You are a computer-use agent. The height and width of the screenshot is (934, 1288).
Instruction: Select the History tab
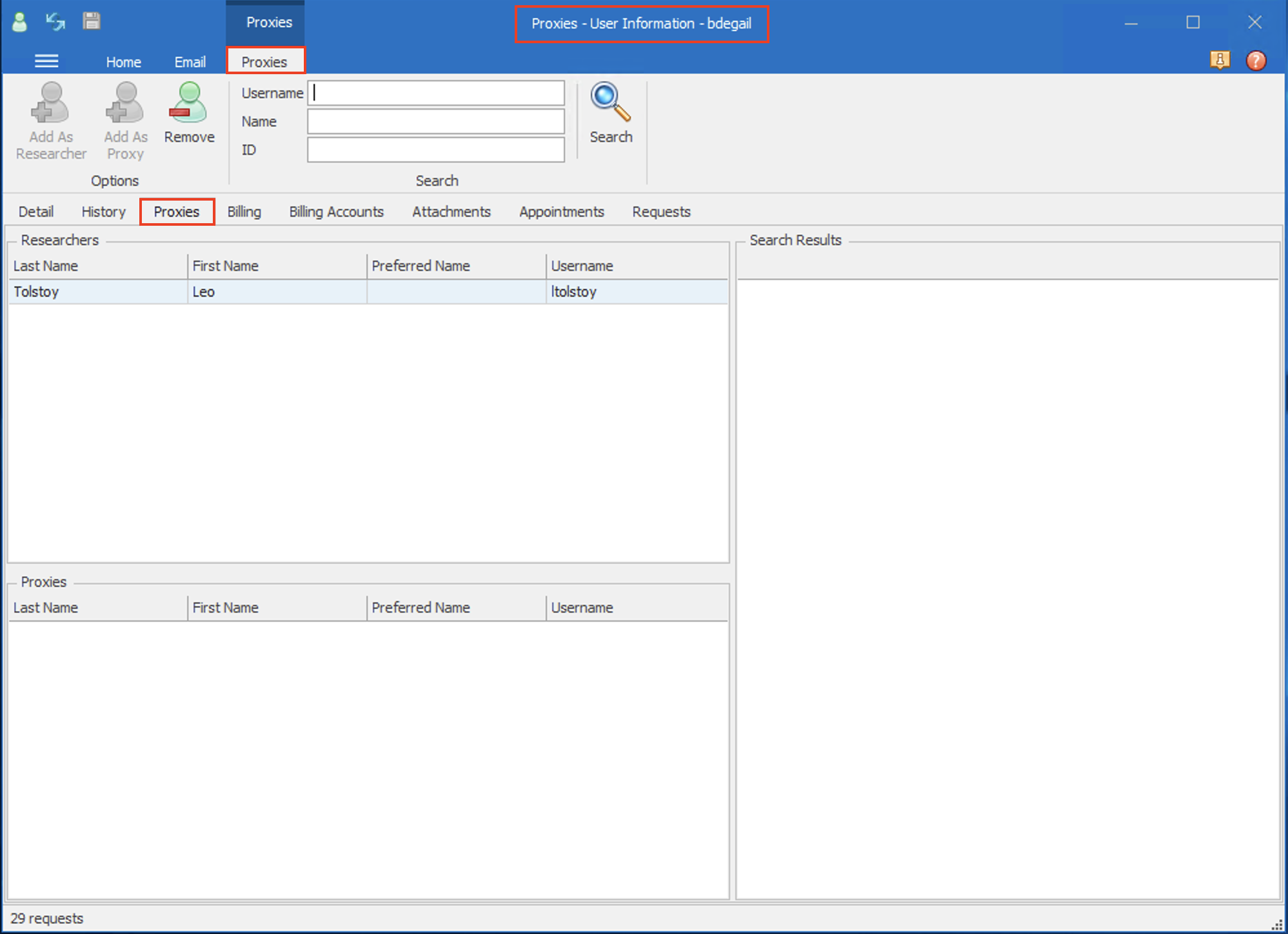(103, 212)
